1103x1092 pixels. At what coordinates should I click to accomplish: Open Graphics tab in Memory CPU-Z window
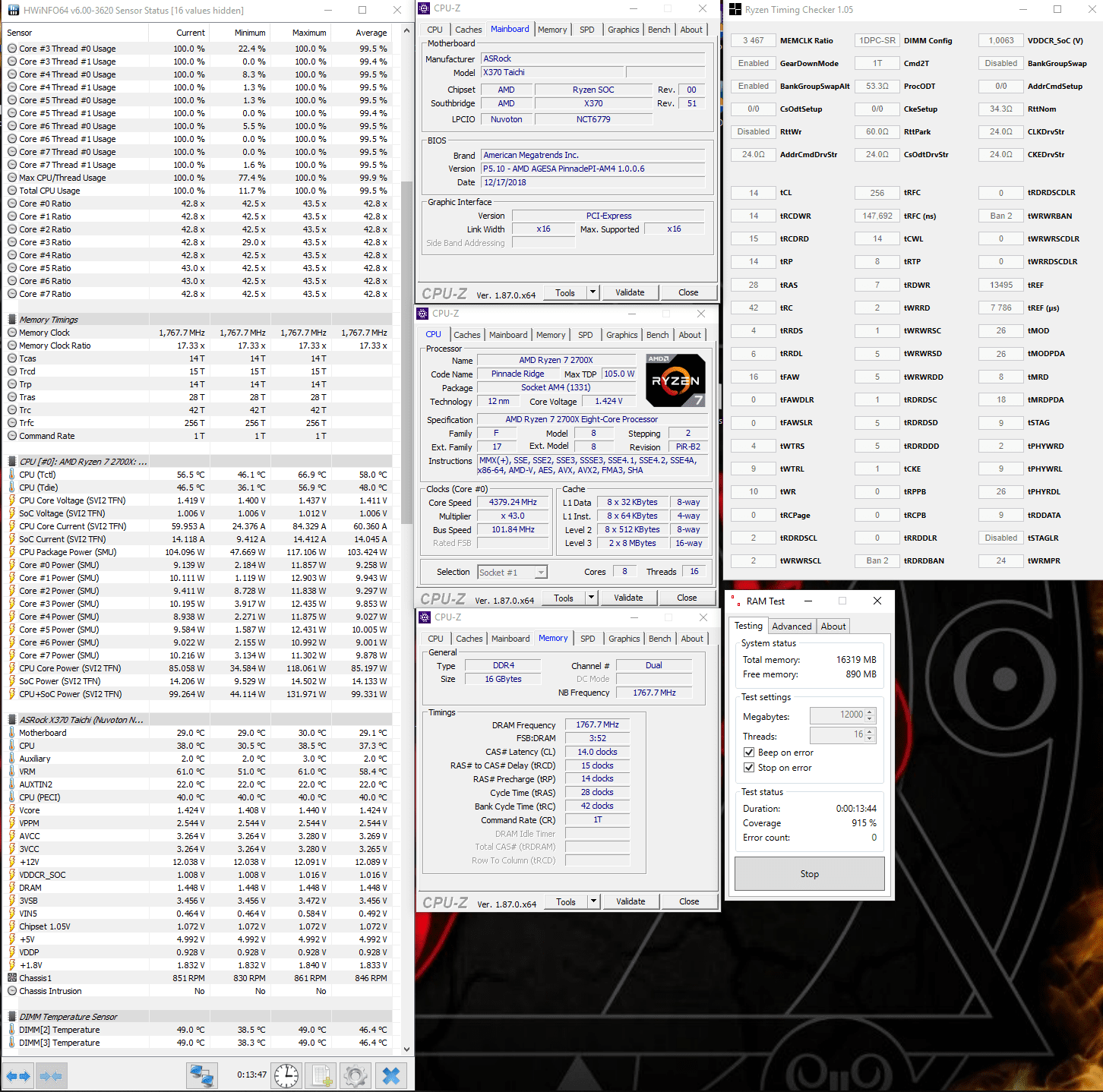624,639
